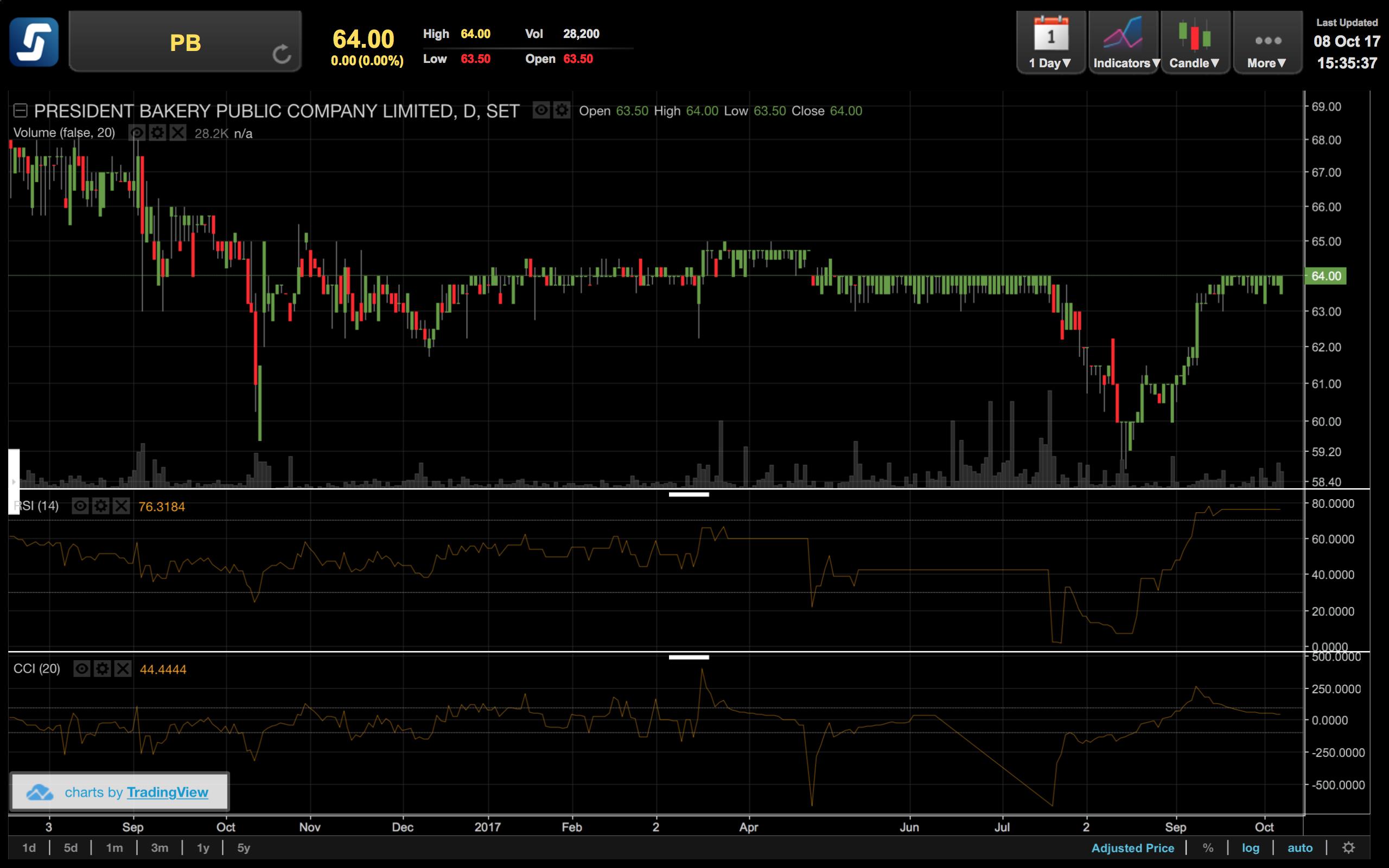Remove the CCI (20) indicator

tap(123, 669)
